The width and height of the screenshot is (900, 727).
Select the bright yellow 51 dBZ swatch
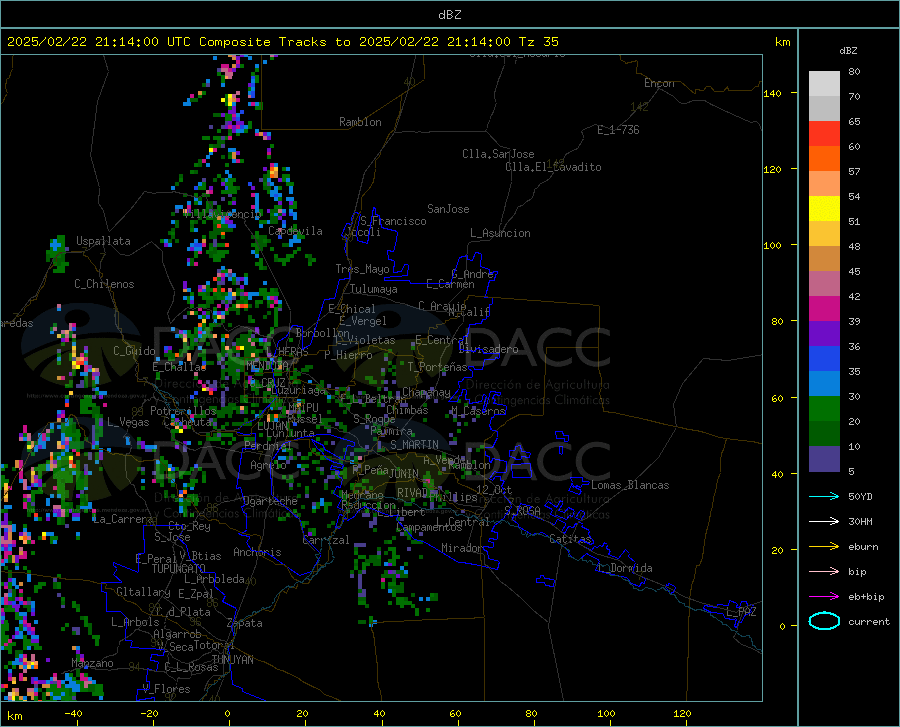[x=824, y=209]
